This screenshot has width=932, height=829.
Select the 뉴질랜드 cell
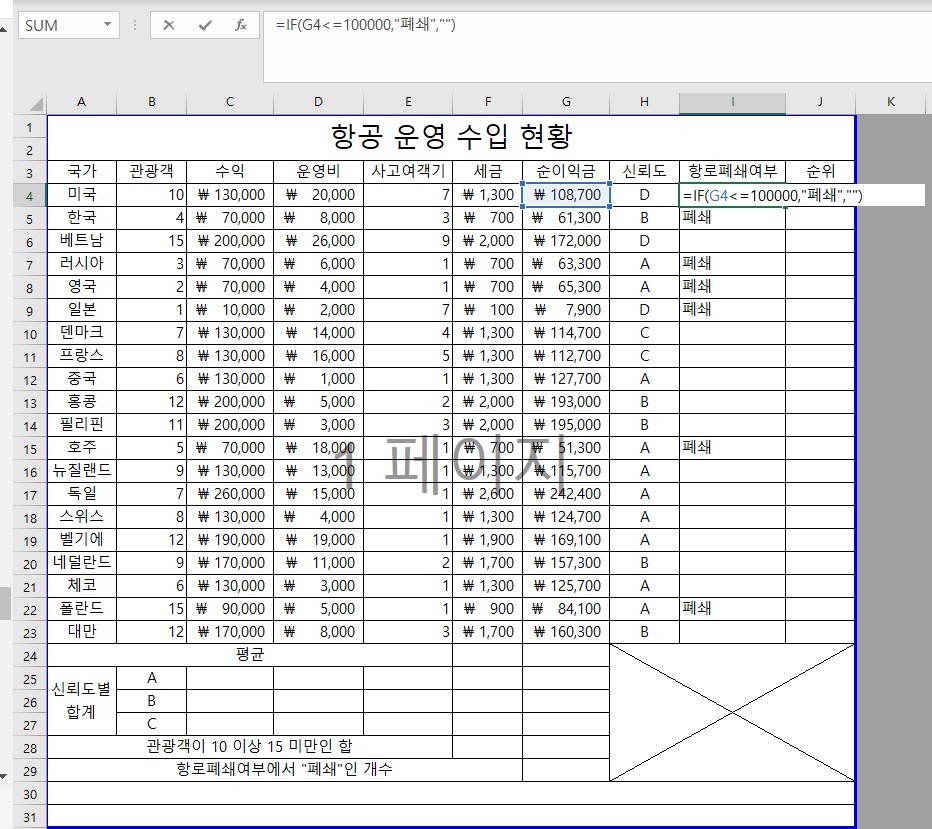[82, 471]
